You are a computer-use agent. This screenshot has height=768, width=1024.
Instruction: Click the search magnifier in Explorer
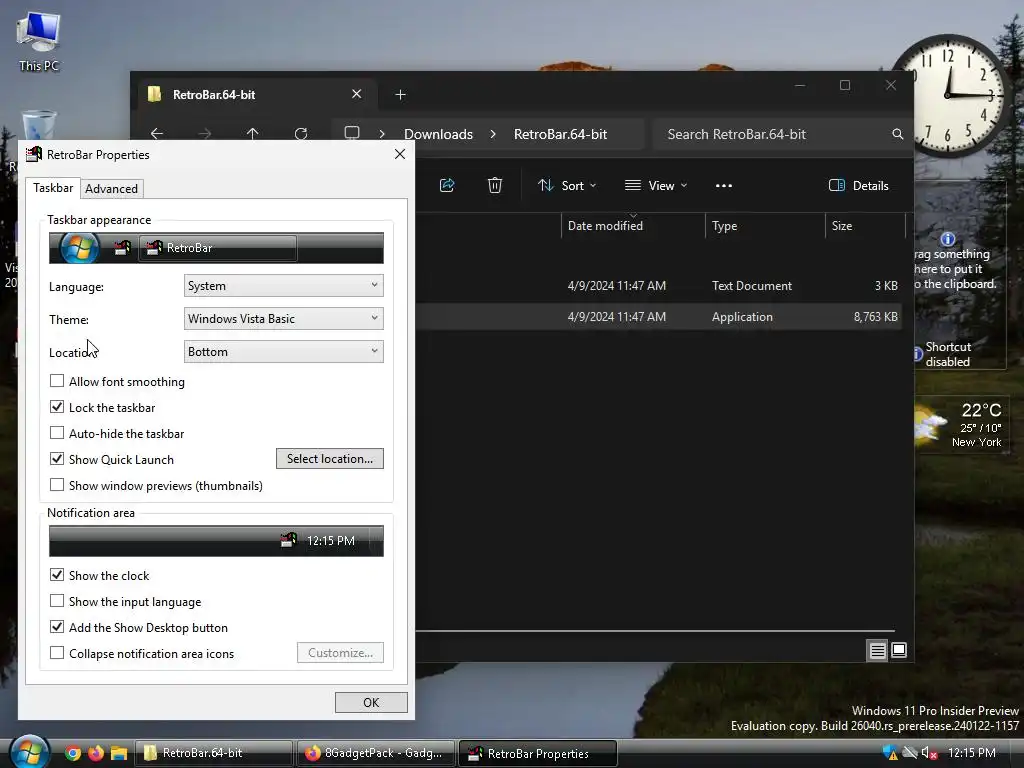[x=897, y=134]
